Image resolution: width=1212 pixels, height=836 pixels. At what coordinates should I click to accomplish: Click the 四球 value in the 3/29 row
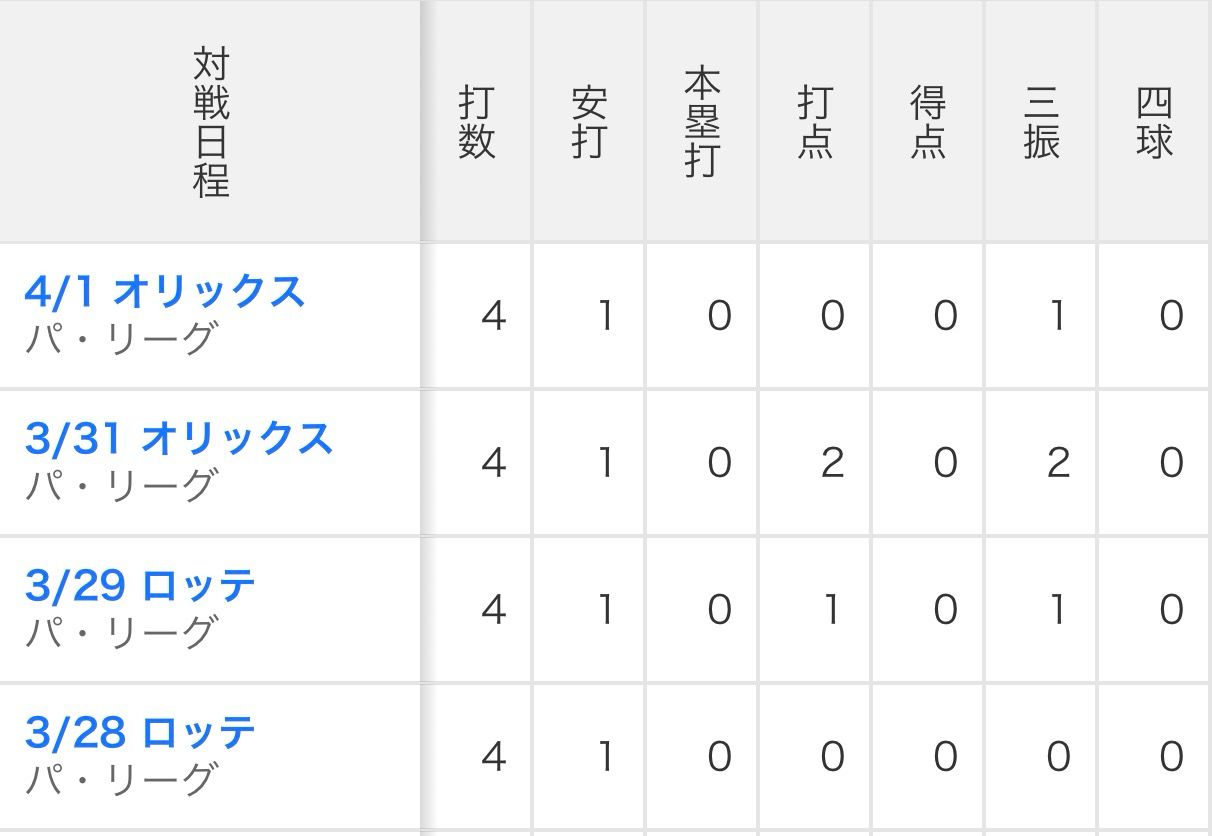(x=1171, y=610)
